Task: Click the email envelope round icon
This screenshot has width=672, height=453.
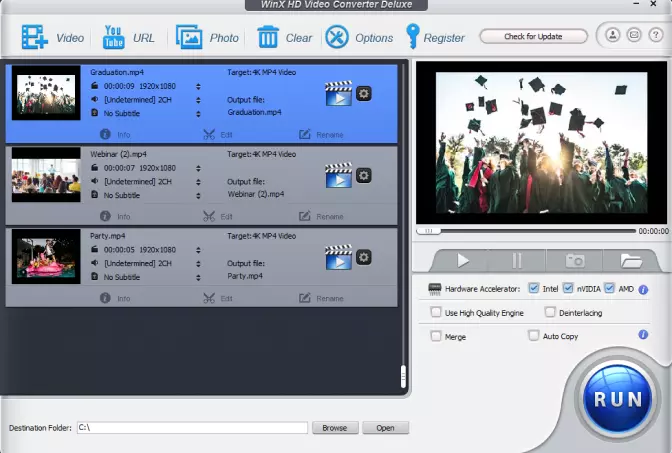Action: 634,35
